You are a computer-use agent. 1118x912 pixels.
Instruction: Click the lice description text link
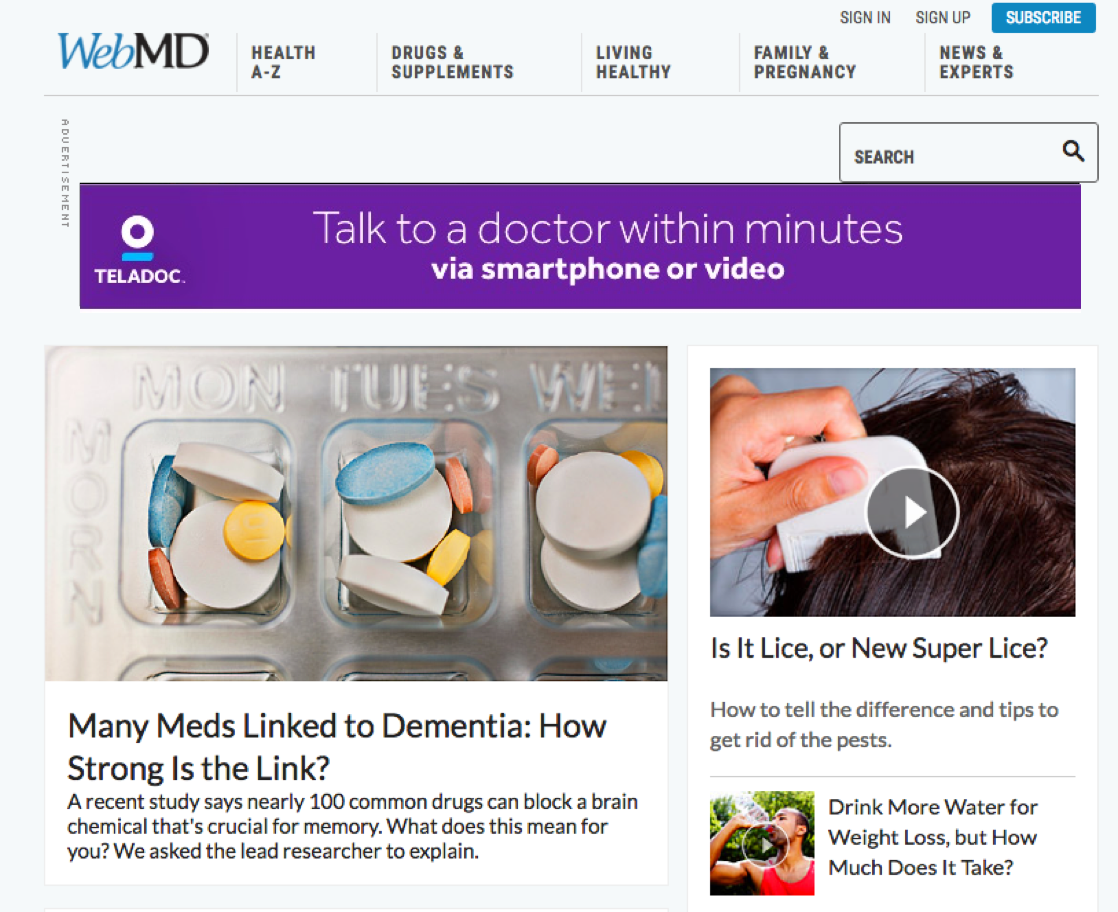pos(884,724)
